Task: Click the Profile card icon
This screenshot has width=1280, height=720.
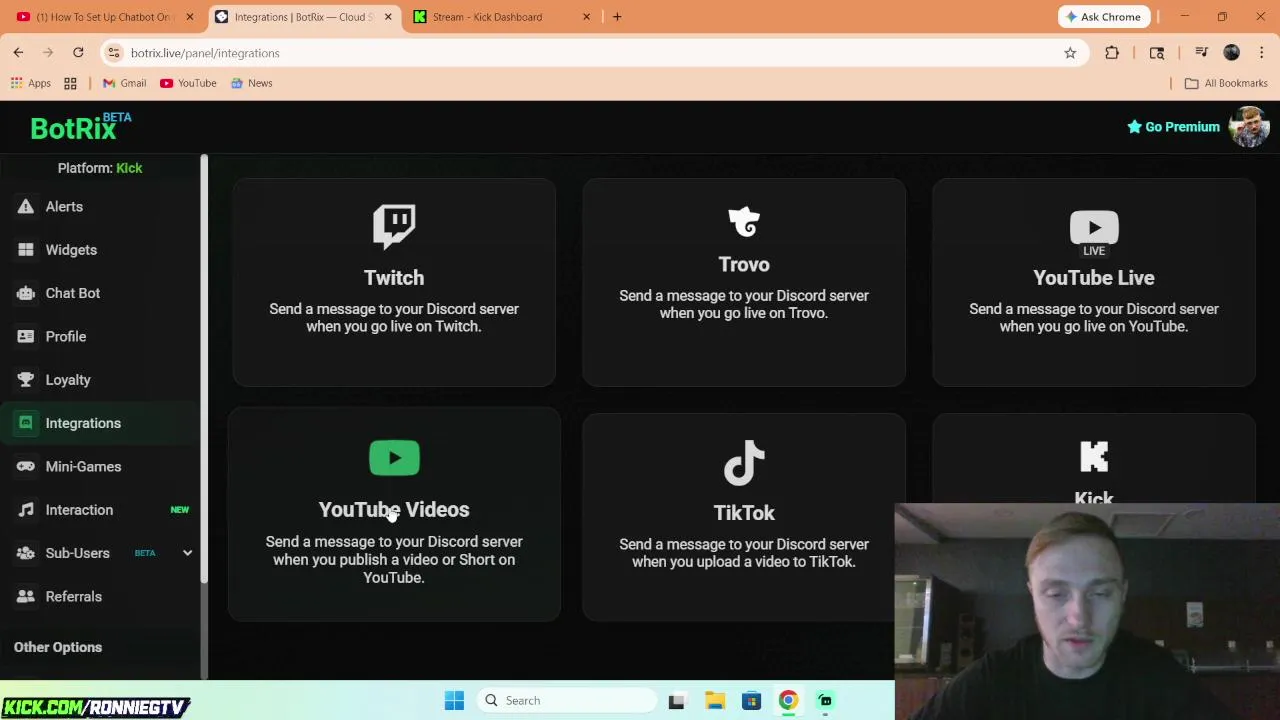Action: click(25, 336)
